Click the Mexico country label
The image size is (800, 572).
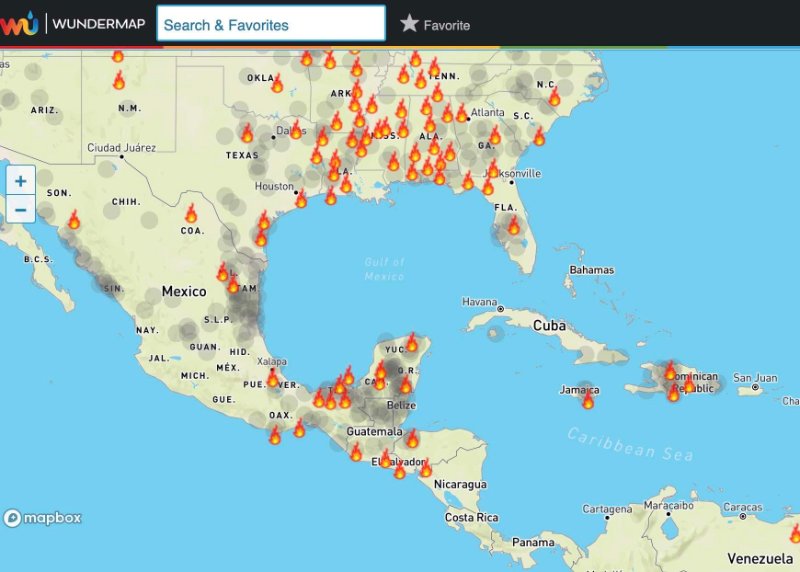point(184,291)
